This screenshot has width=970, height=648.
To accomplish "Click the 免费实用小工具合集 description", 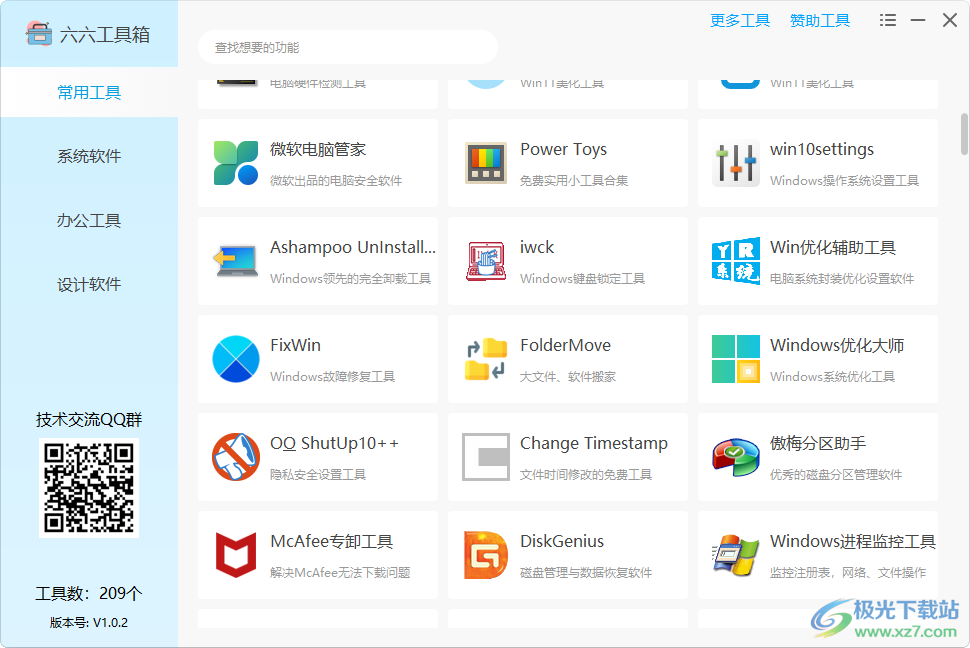I will click(x=574, y=181).
